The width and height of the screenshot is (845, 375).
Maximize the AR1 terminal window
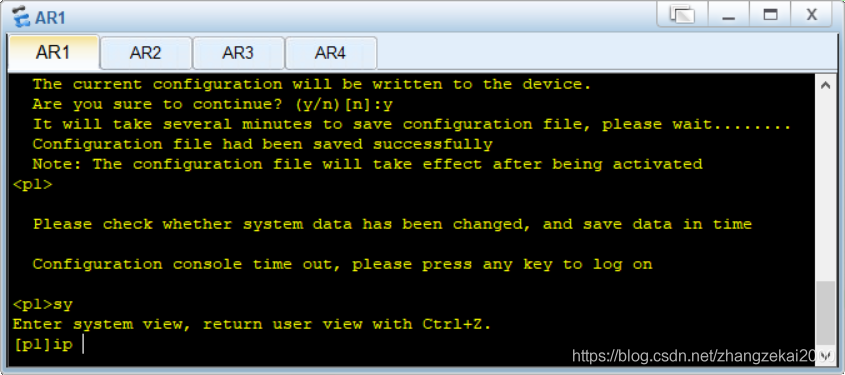click(x=771, y=15)
